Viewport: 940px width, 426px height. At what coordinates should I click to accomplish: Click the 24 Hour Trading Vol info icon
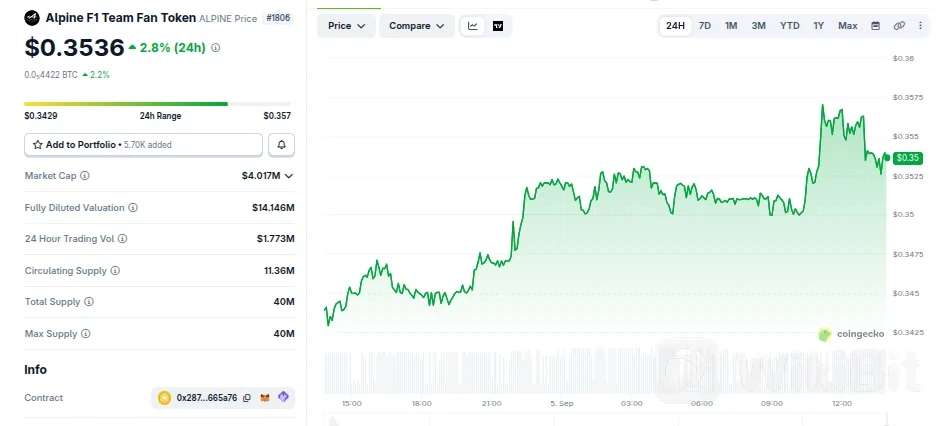pyautogui.click(x=122, y=238)
